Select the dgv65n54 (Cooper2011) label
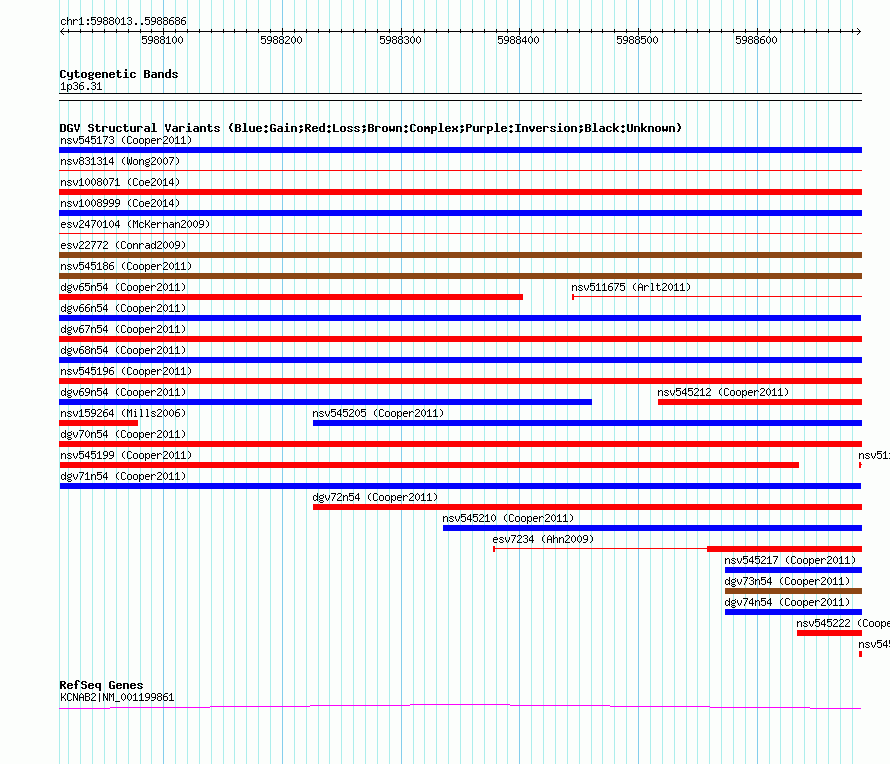 tap(123, 287)
